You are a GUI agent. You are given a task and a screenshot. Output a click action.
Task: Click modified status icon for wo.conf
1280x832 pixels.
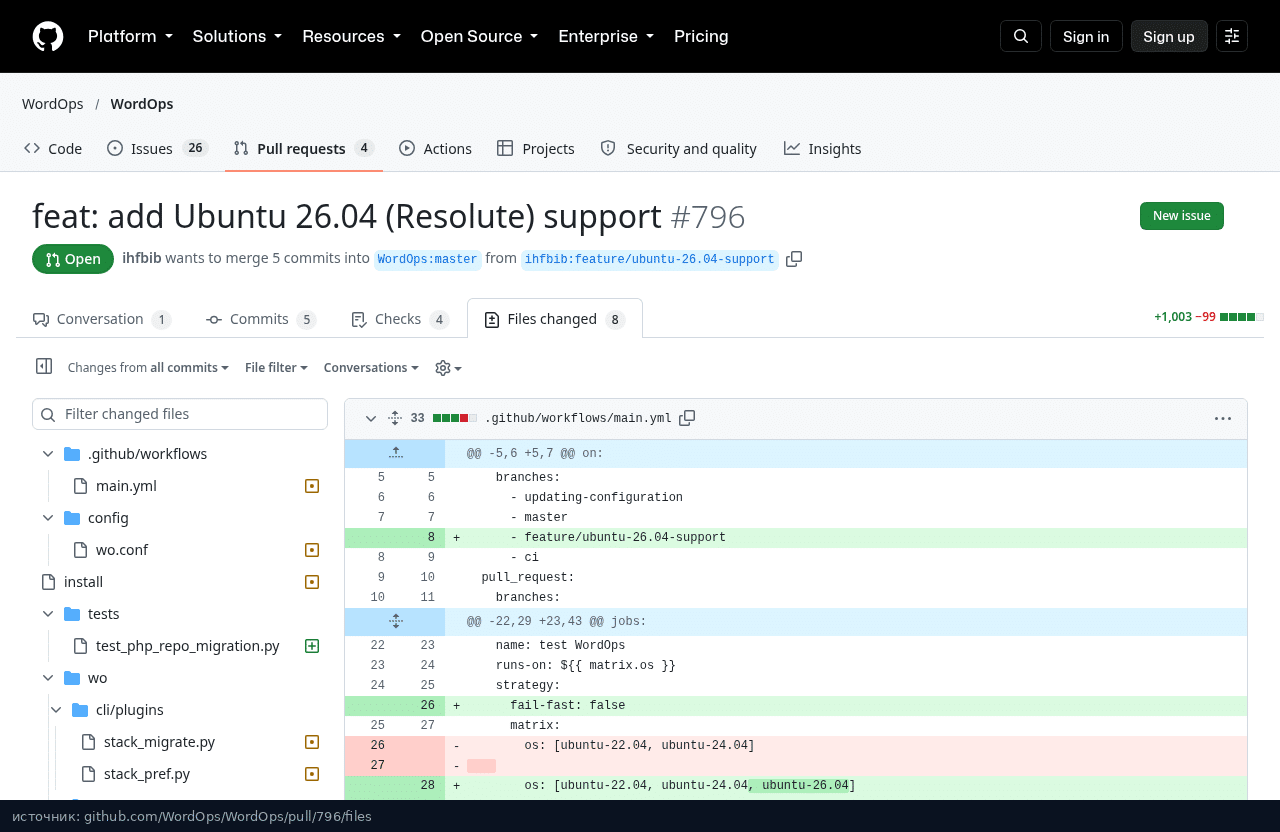tap(312, 550)
